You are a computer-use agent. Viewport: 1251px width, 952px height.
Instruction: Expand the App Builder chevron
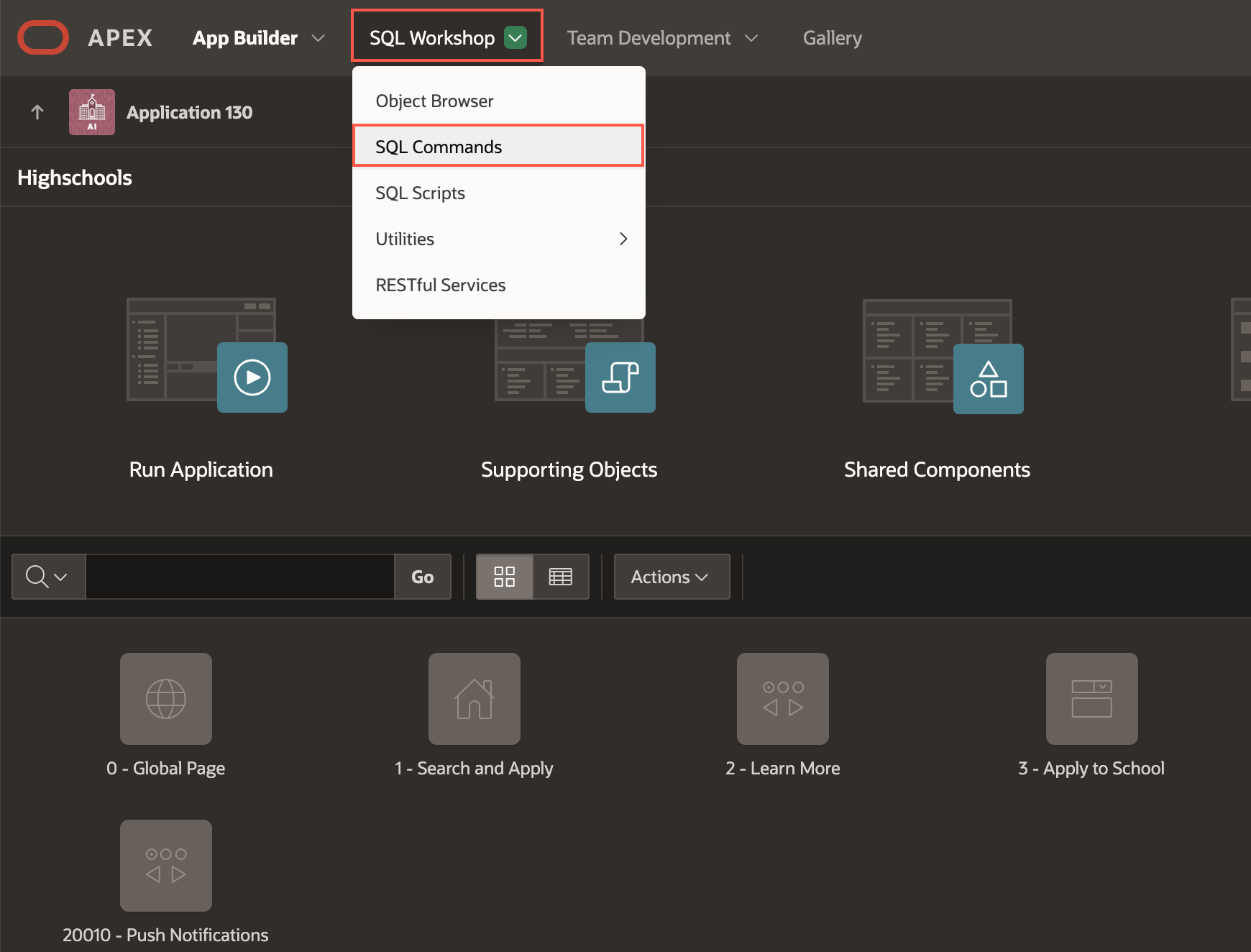pyautogui.click(x=318, y=37)
